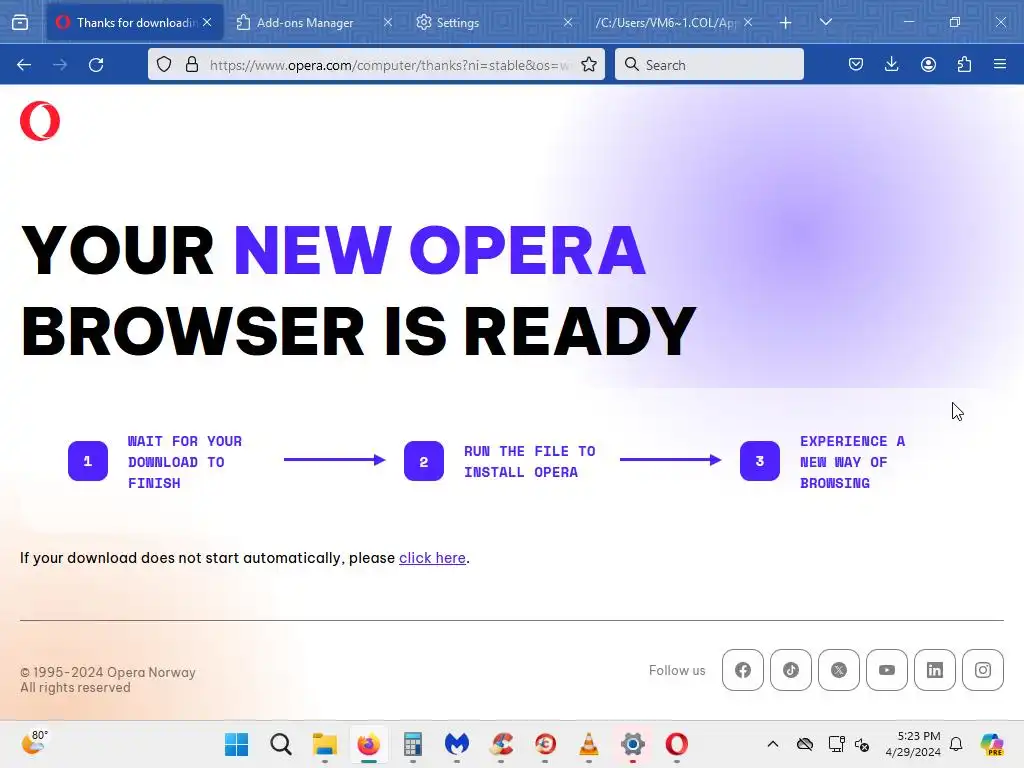The width and height of the screenshot is (1024, 768).
Task: Open Opera's YouTube channel
Action: coord(887,670)
